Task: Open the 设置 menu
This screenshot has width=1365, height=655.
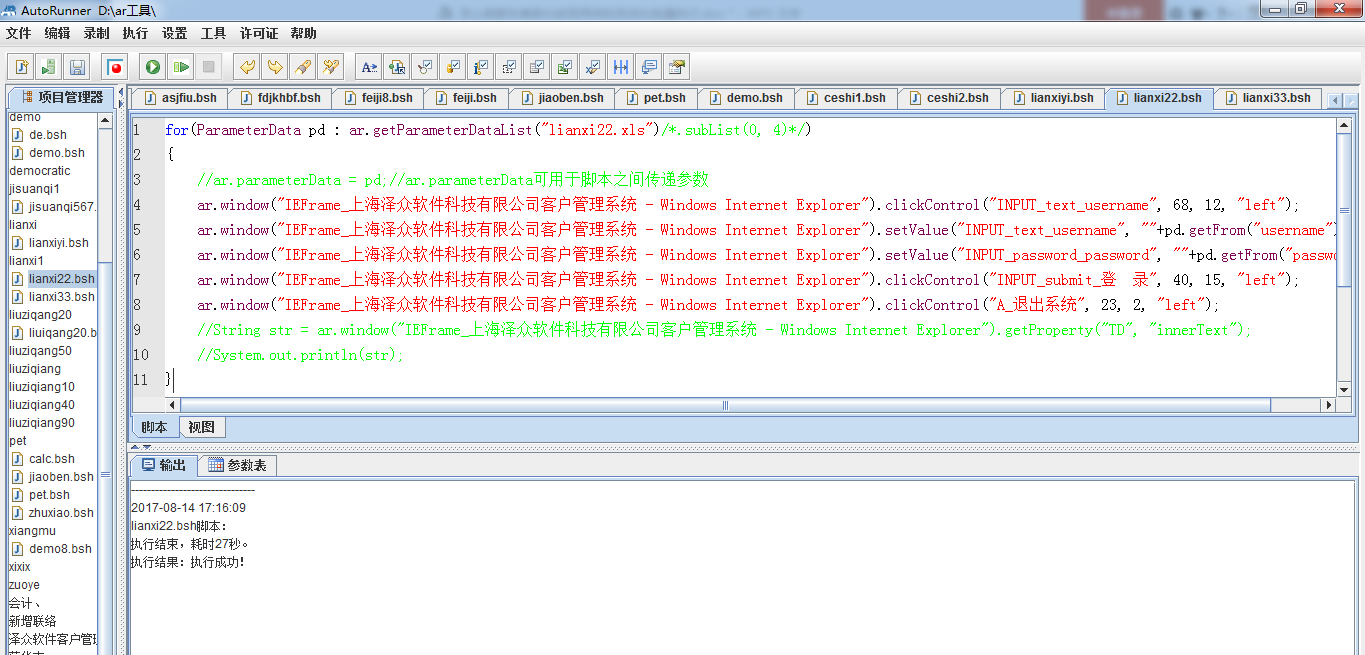Action: (x=174, y=33)
